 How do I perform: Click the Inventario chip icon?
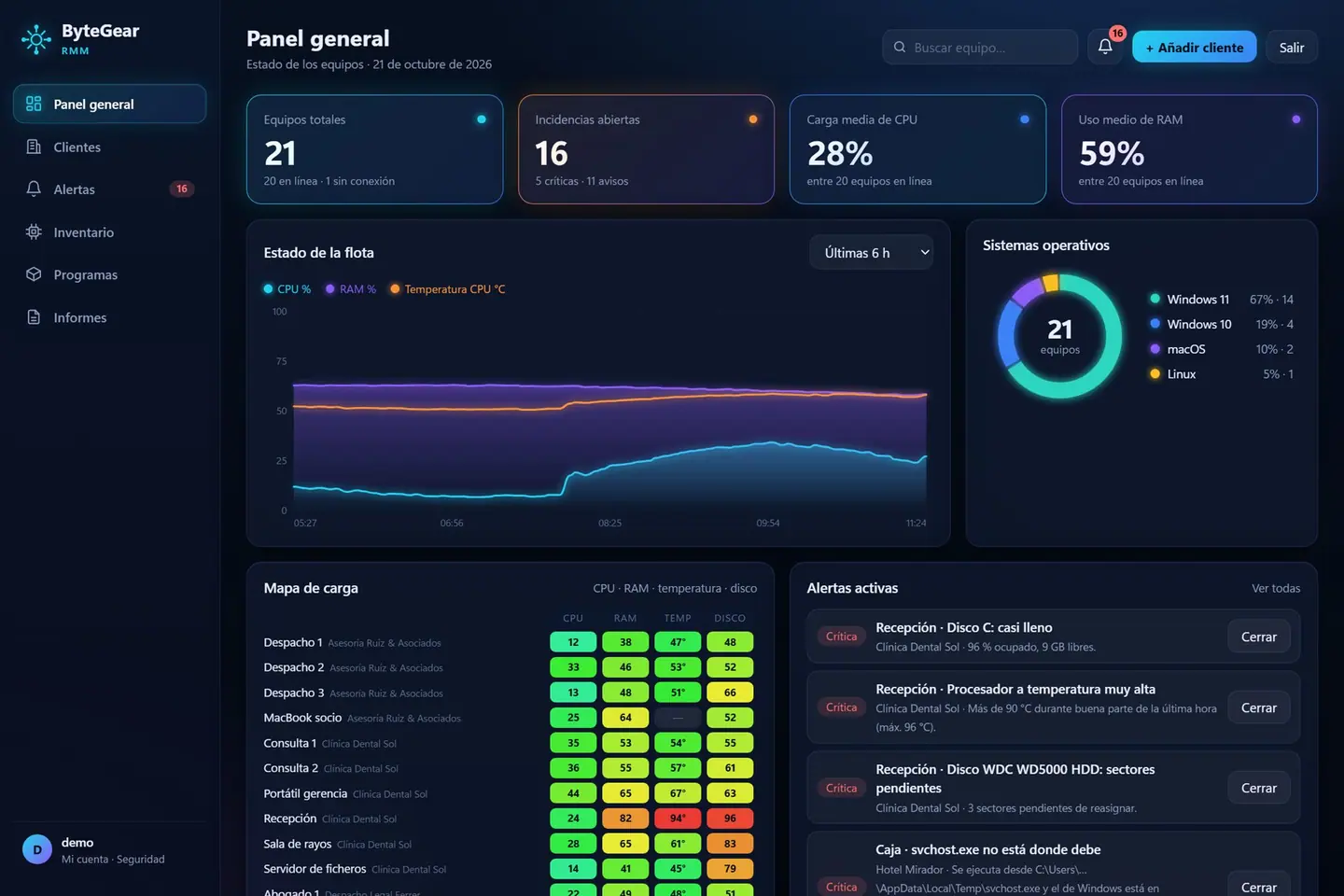tap(34, 231)
